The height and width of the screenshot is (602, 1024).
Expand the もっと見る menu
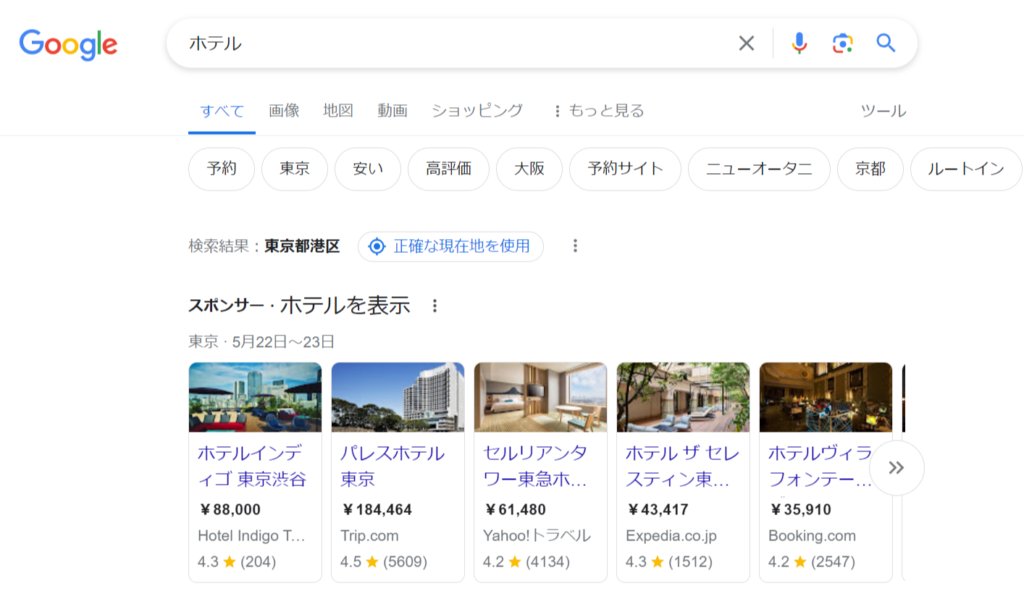point(598,111)
